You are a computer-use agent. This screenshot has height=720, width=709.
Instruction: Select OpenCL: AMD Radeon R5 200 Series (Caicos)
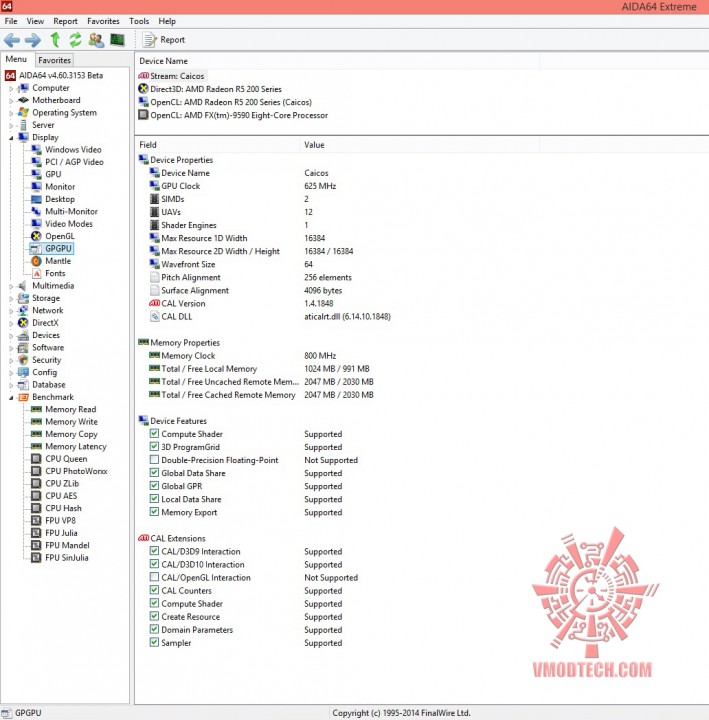click(x=225, y=102)
